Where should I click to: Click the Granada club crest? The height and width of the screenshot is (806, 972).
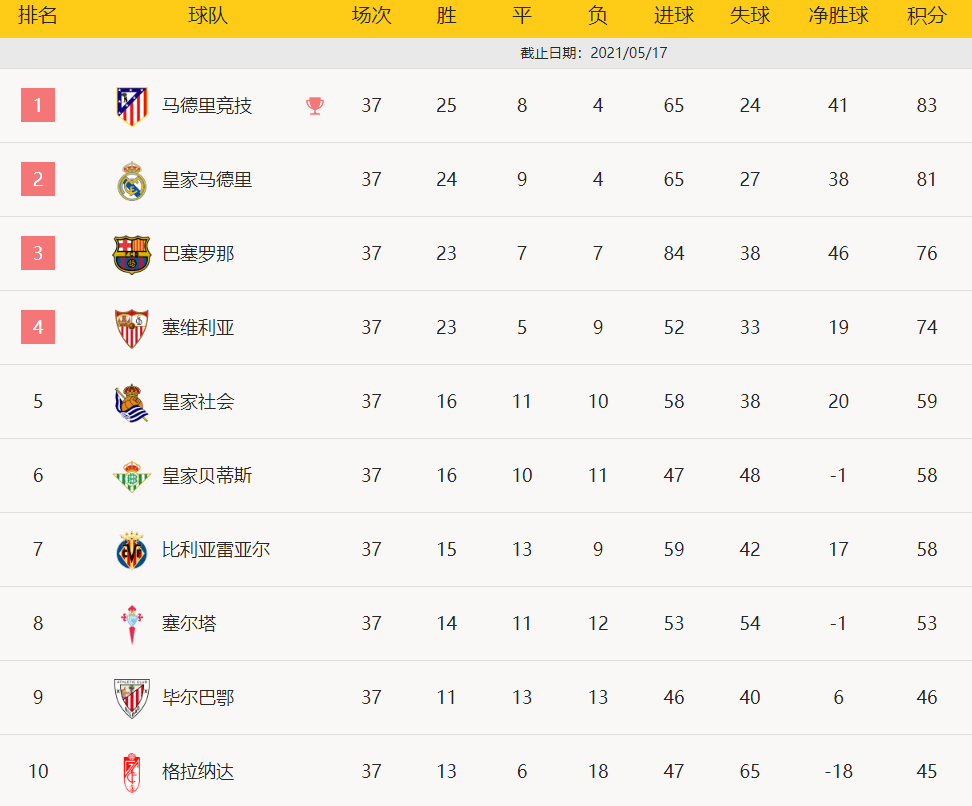coord(131,772)
